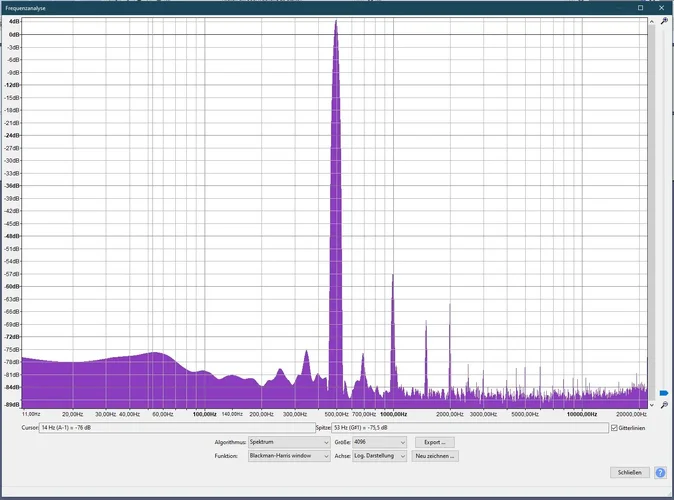674x500 pixels.
Task: Click the blue vertical zoom slider handle
Action: coord(664,394)
